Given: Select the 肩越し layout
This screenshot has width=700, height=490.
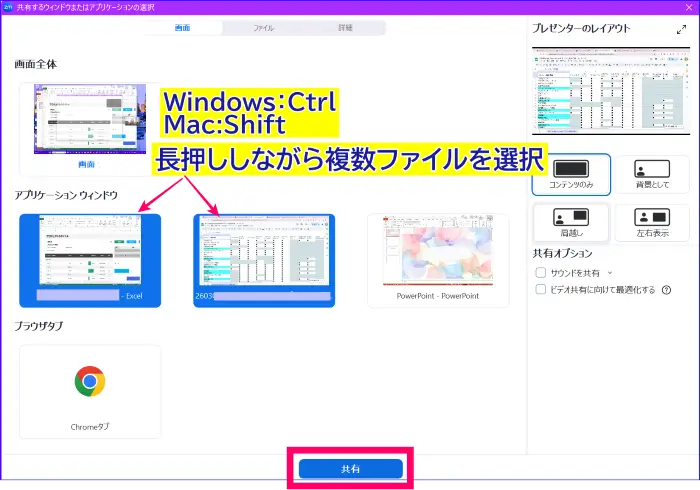Looking at the screenshot, I should pyautogui.click(x=571, y=223).
